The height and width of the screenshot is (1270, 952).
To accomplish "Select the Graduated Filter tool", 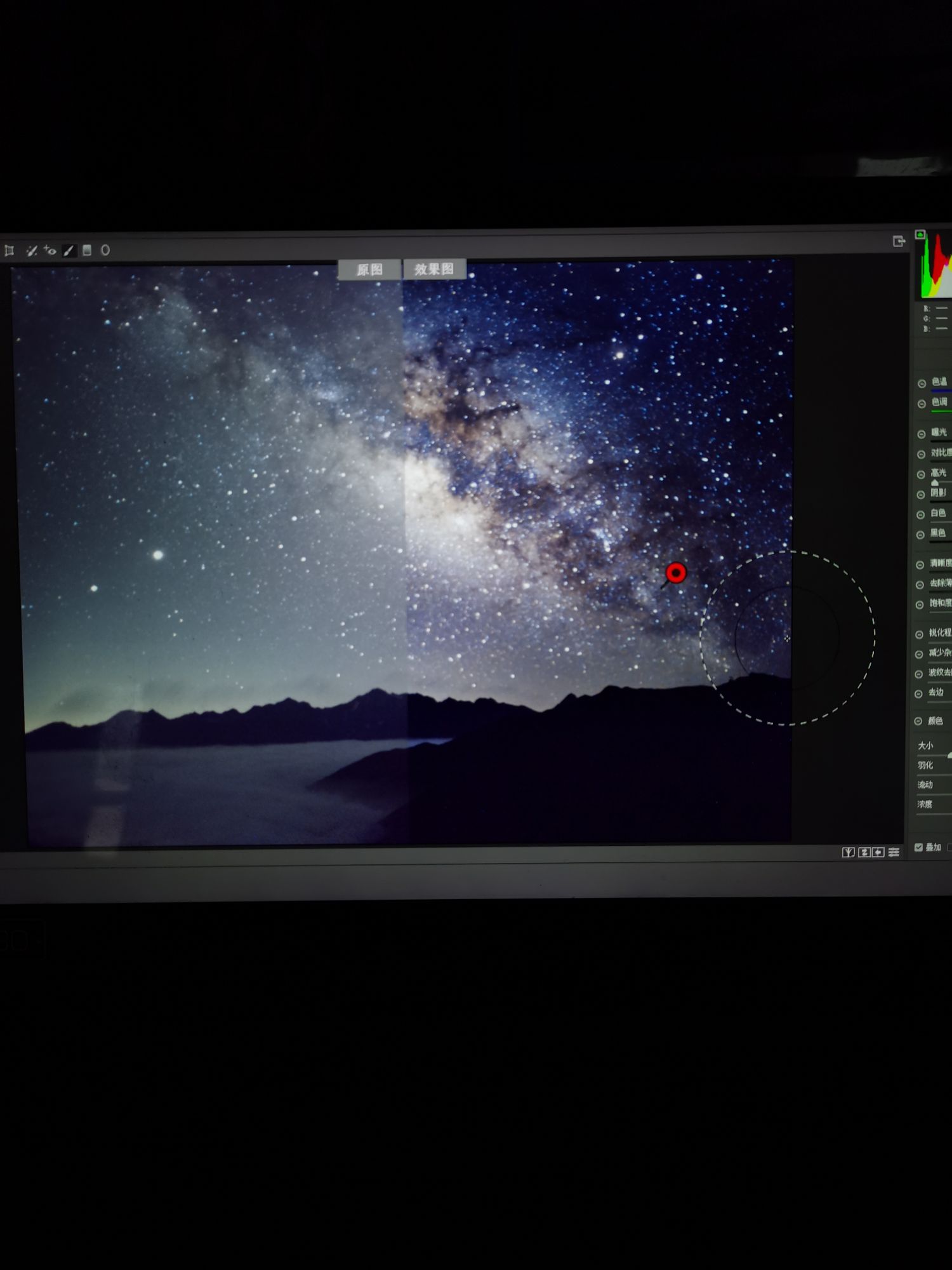I will coord(88,251).
